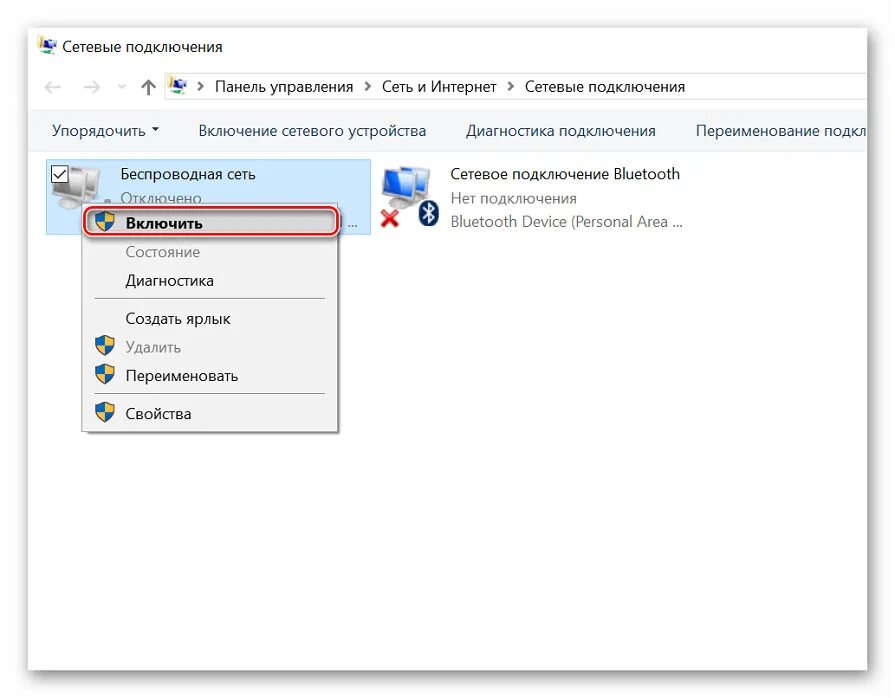This screenshot has width=895, height=698.
Task: Click Включение сетевого устройства toolbar button
Action: (313, 130)
